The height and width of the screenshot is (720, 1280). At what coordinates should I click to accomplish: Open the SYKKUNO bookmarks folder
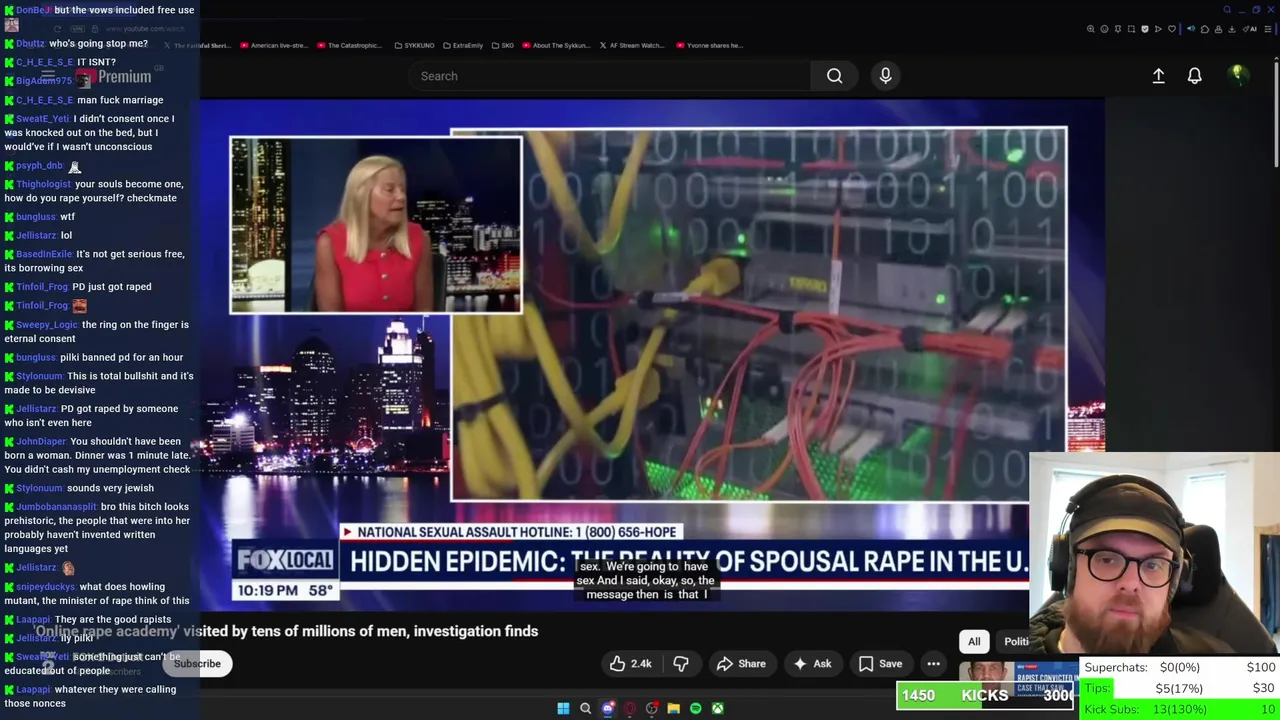coord(414,45)
